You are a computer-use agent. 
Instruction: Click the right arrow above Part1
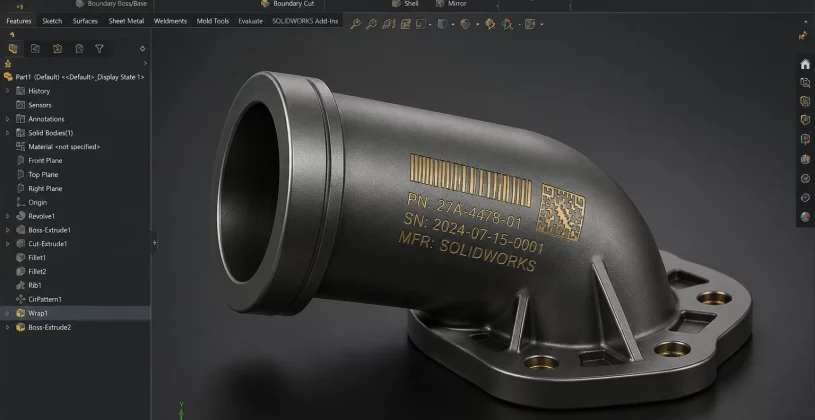coord(145,63)
